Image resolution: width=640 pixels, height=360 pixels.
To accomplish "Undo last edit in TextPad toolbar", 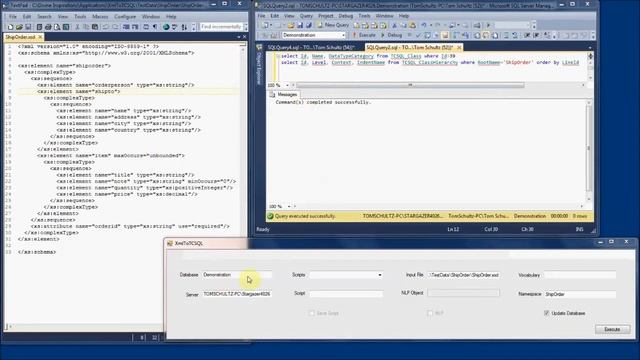I will click(x=106, y=27).
